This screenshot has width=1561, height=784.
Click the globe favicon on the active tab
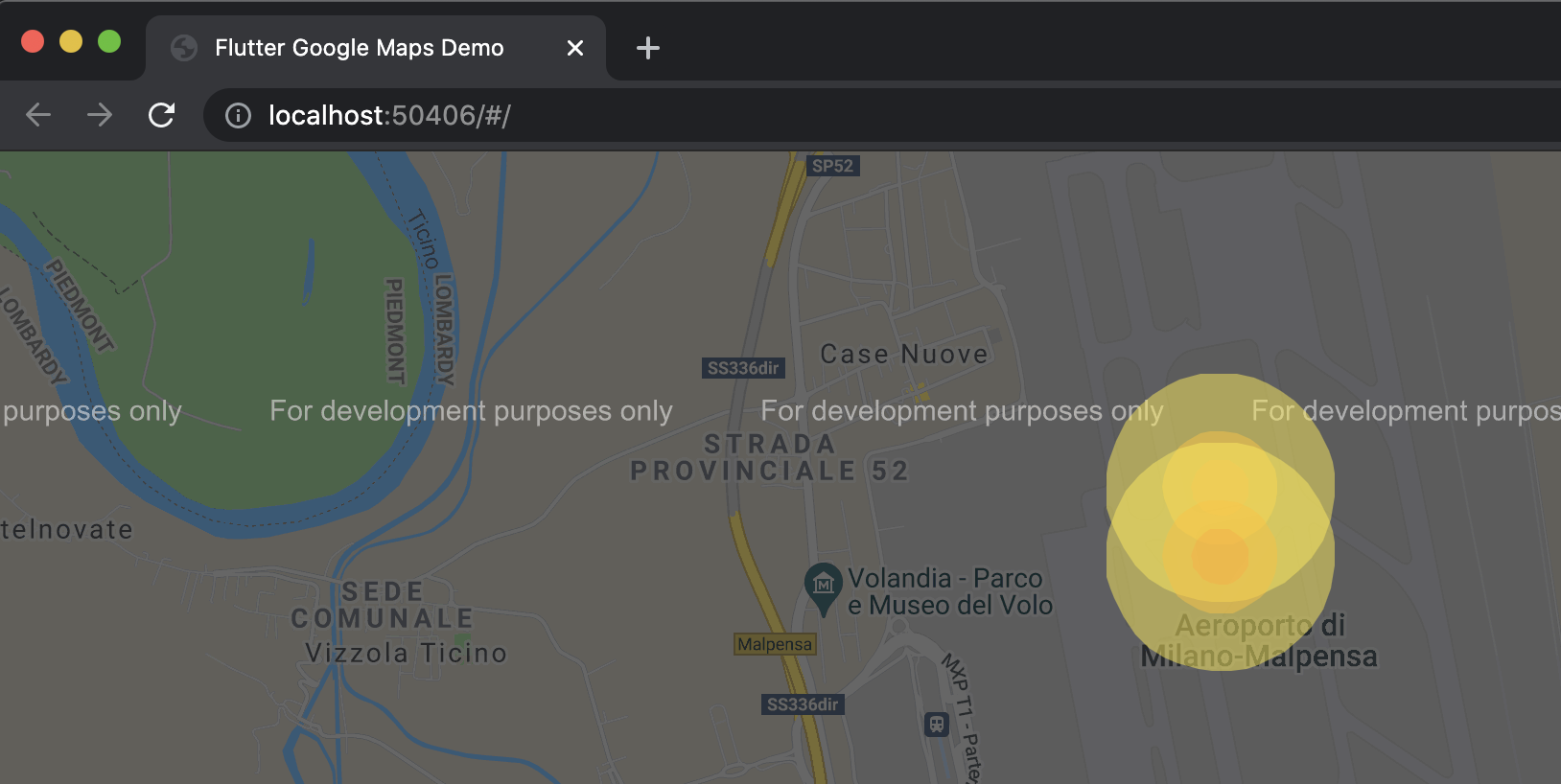(x=183, y=47)
